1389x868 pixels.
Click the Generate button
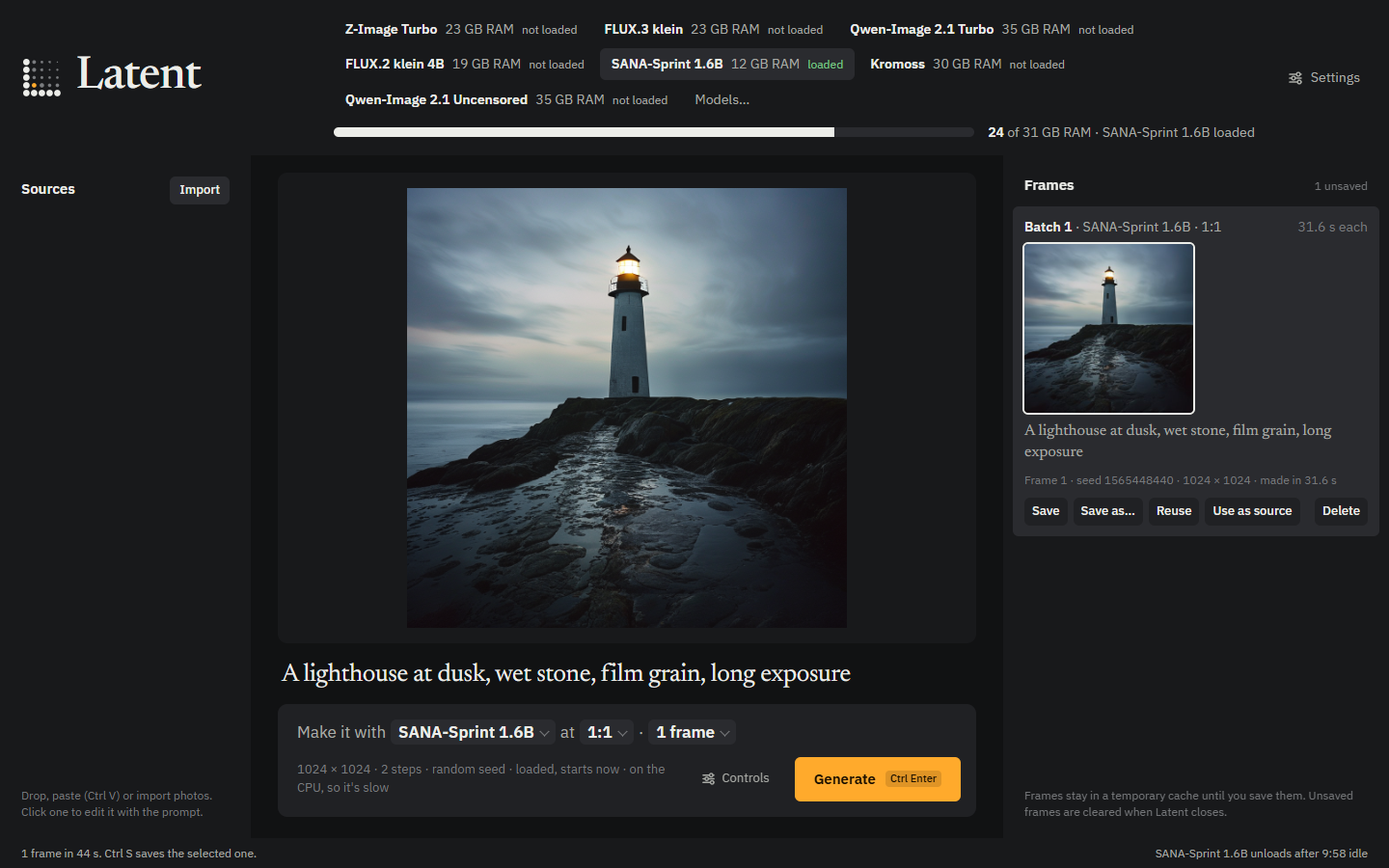click(x=878, y=779)
